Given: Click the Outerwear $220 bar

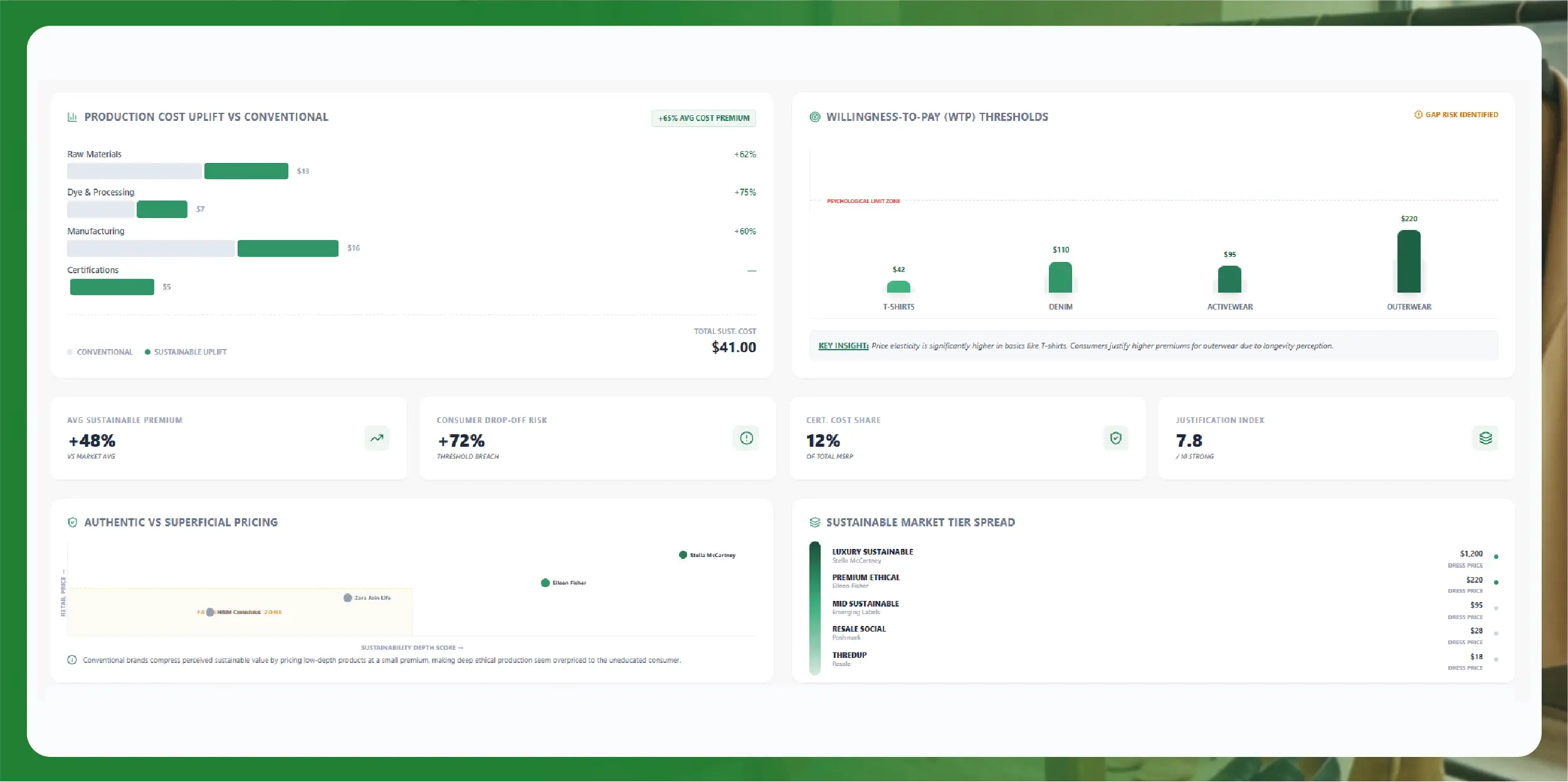Looking at the screenshot, I should [1409, 261].
